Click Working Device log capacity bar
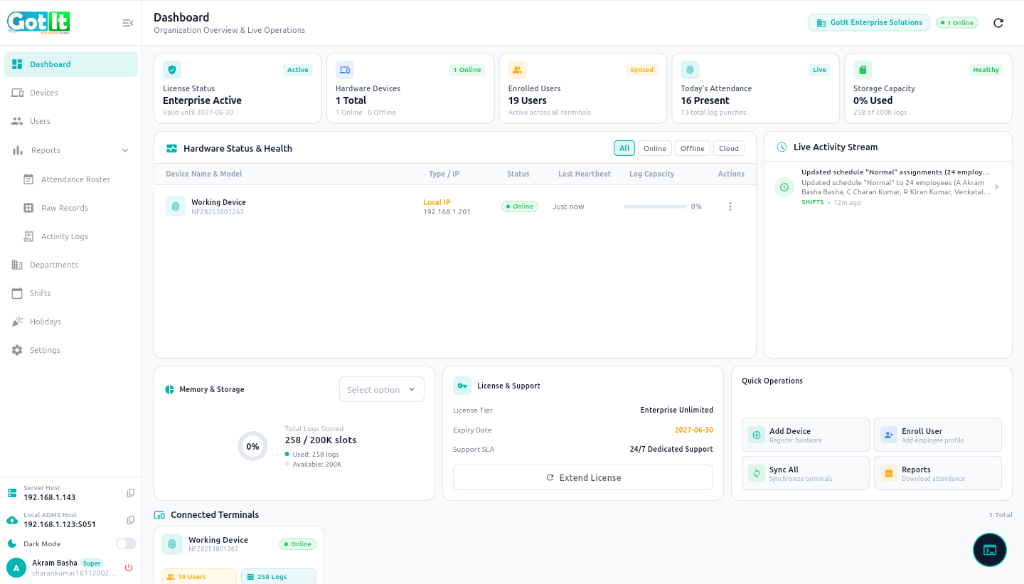The image size is (1024, 584). click(655, 206)
